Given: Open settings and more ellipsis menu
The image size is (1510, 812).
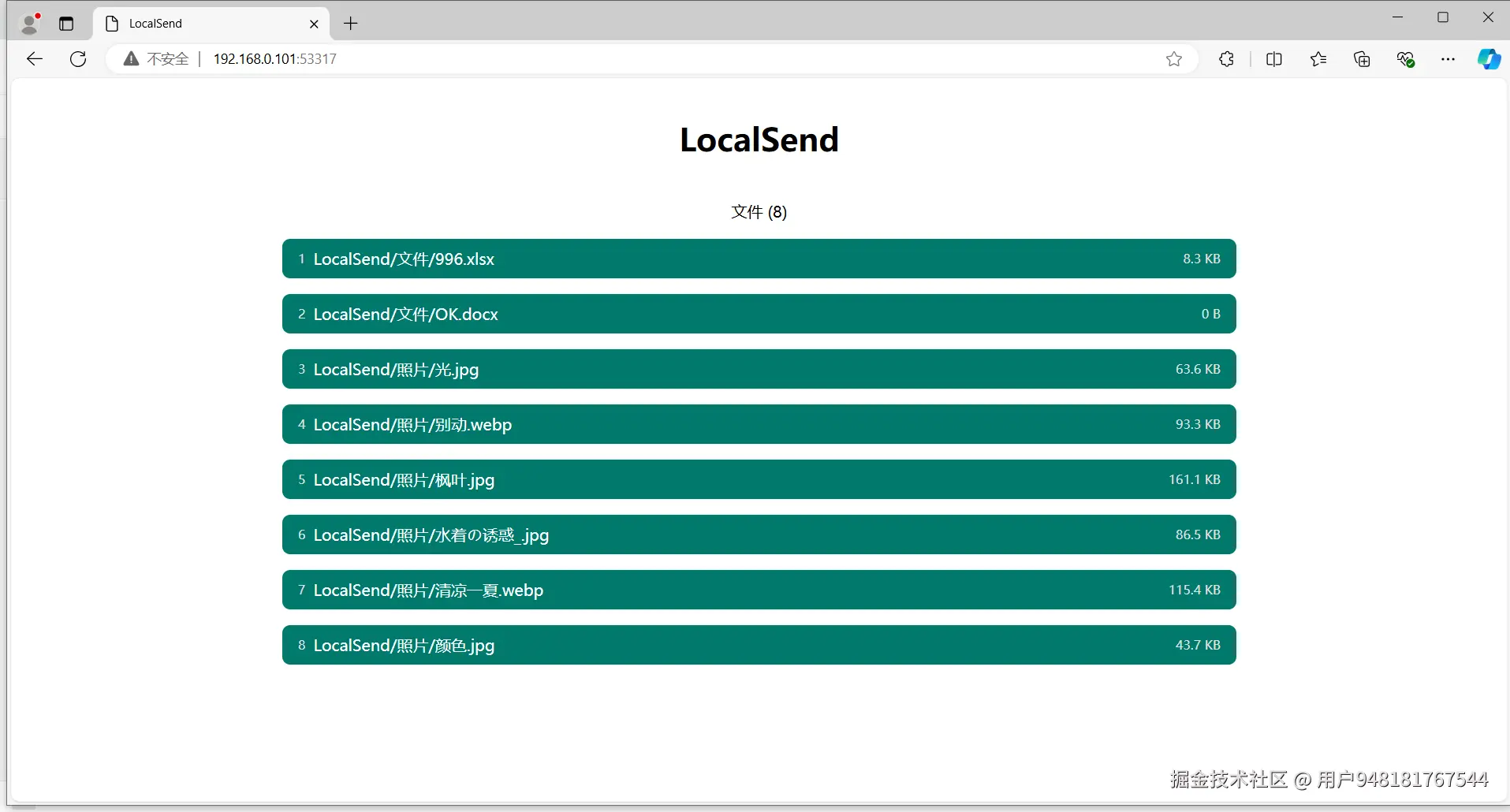Looking at the screenshot, I should point(1448,59).
